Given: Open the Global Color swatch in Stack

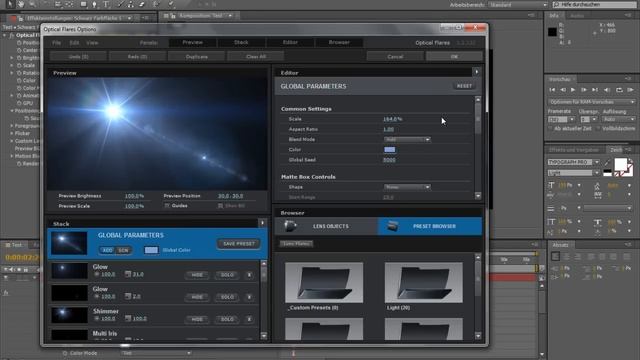Looking at the screenshot, I should (151, 250).
